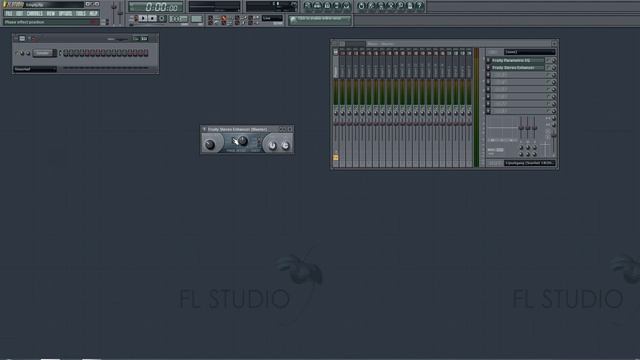Click the fourth icon in tools shortcut group

pos(391,6)
